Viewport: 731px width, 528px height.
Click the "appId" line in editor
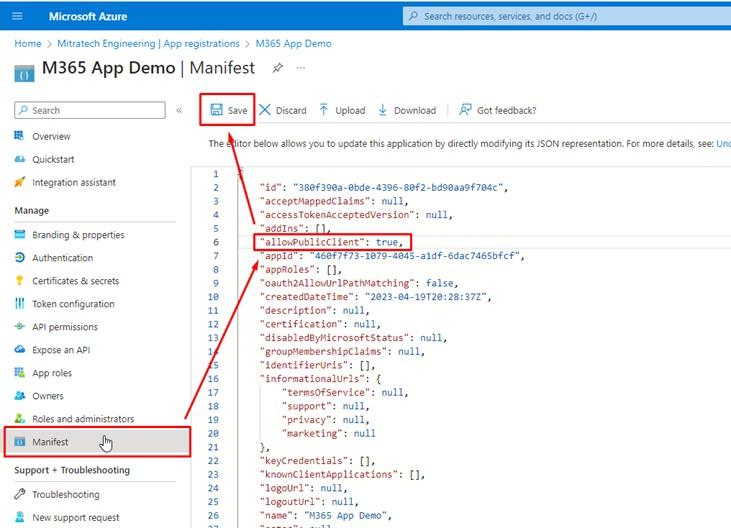(392, 256)
